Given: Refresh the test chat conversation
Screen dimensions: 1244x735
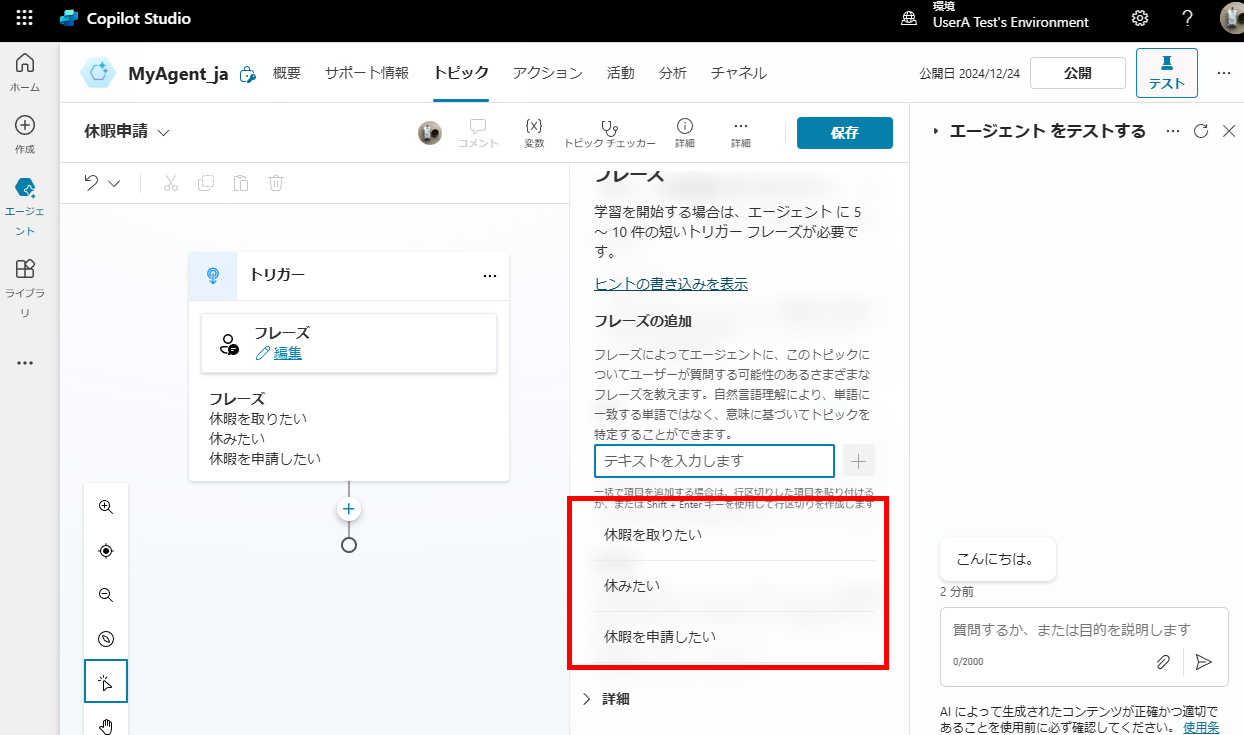Looking at the screenshot, I should (x=1199, y=130).
